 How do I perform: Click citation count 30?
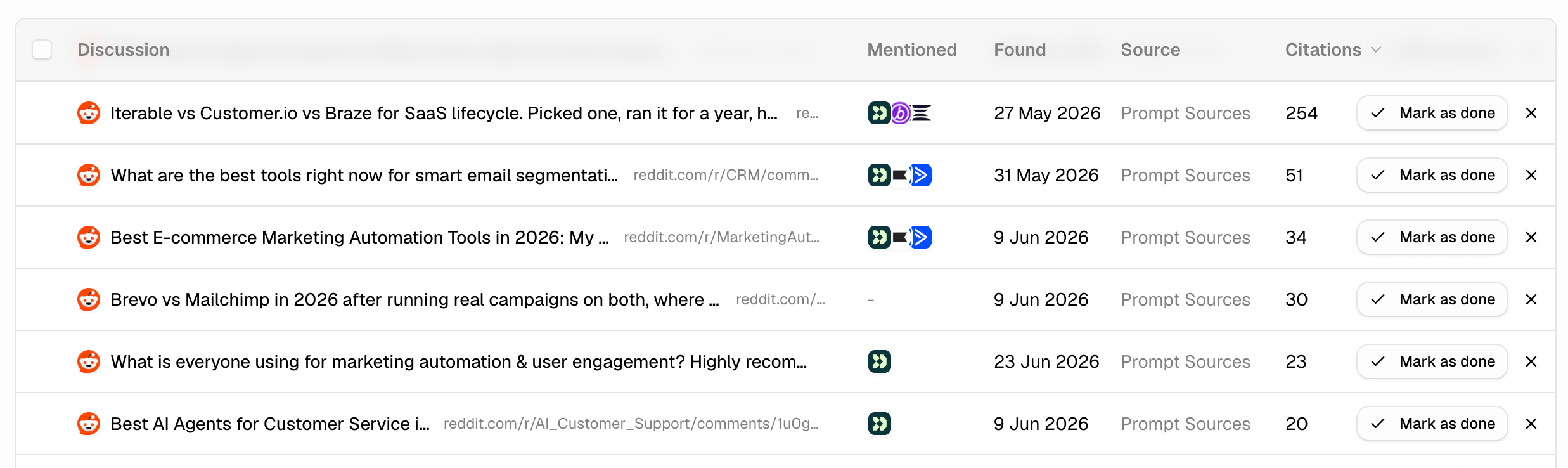pyautogui.click(x=1297, y=299)
